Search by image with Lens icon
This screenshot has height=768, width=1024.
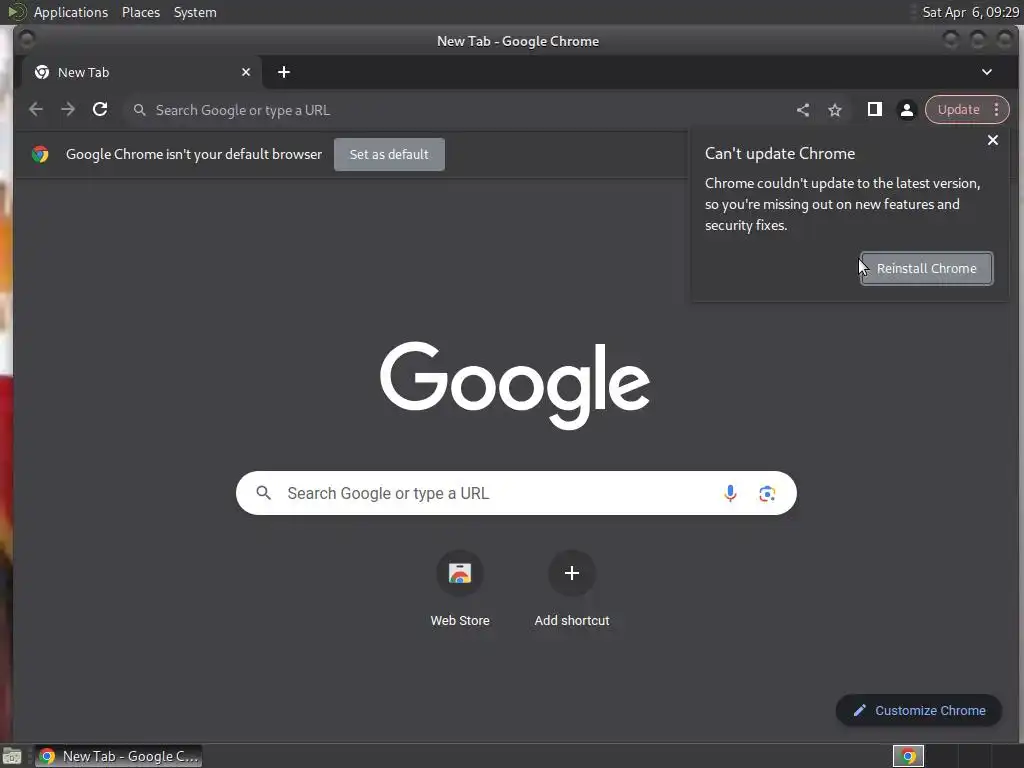[x=767, y=494]
